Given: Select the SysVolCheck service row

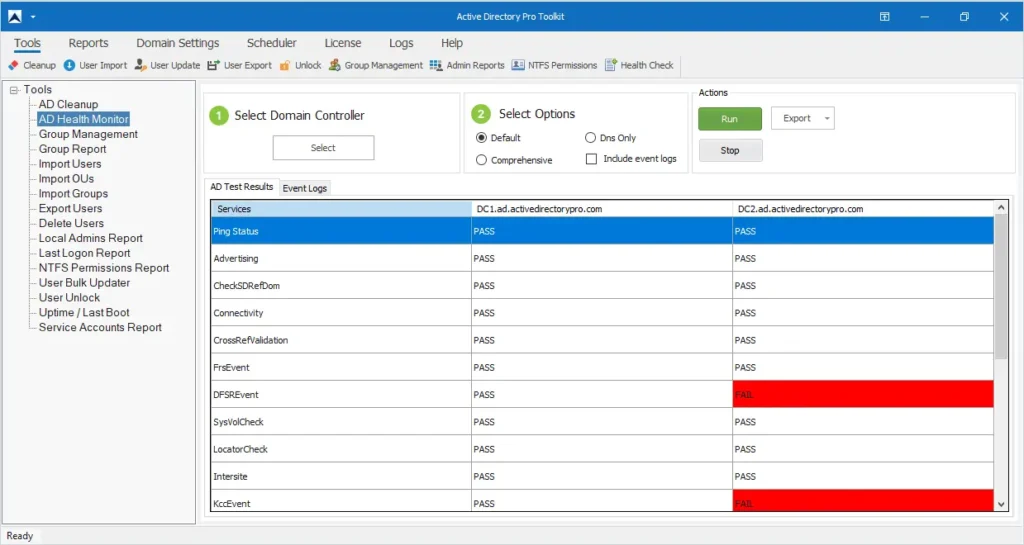Looking at the screenshot, I should [602, 422].
